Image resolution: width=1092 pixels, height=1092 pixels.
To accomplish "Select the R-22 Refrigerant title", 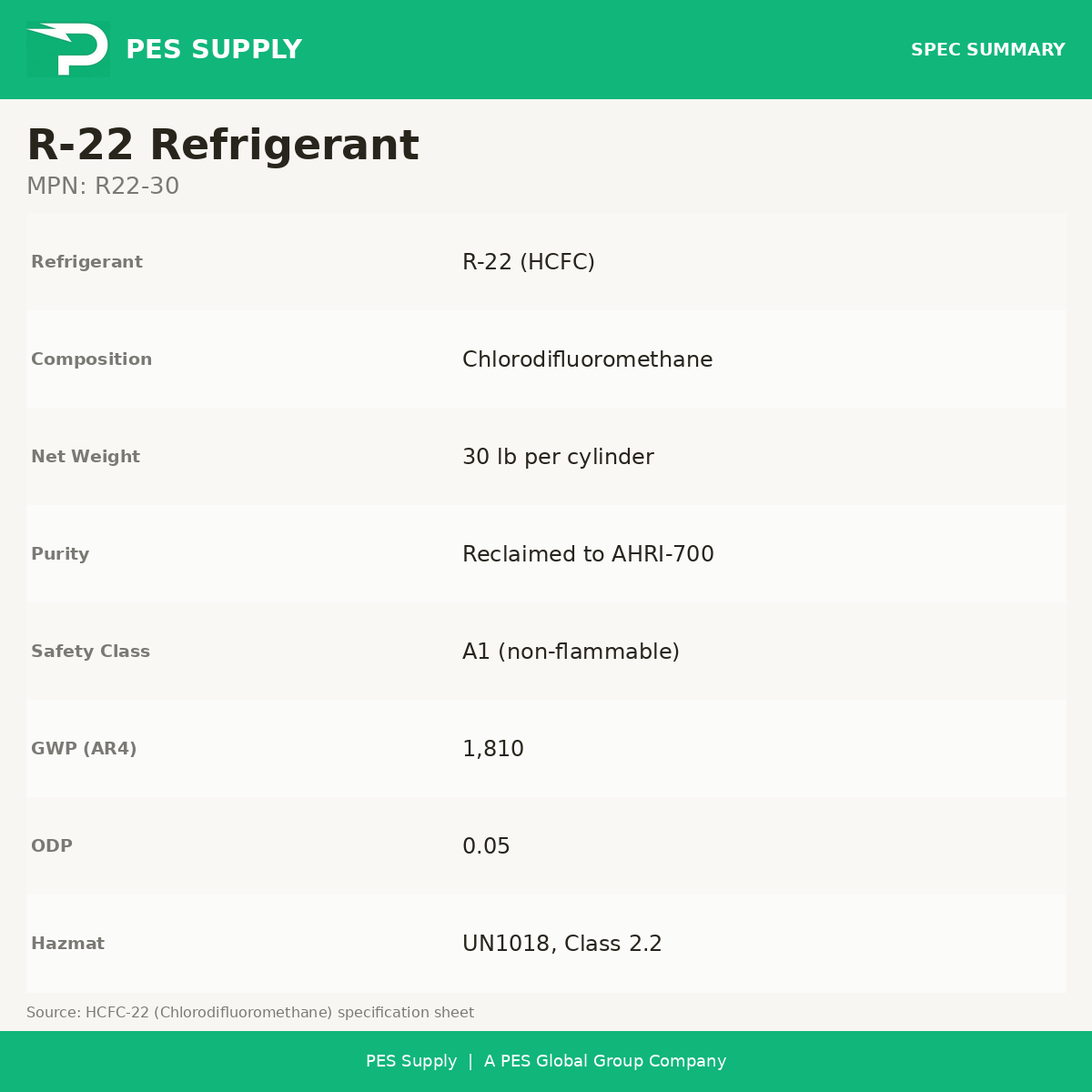I will click(x=223, y=146).
